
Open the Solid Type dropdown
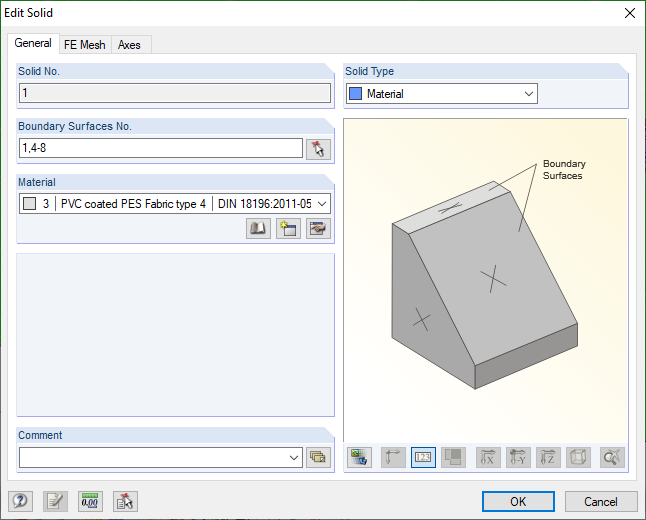click(442, 94)
